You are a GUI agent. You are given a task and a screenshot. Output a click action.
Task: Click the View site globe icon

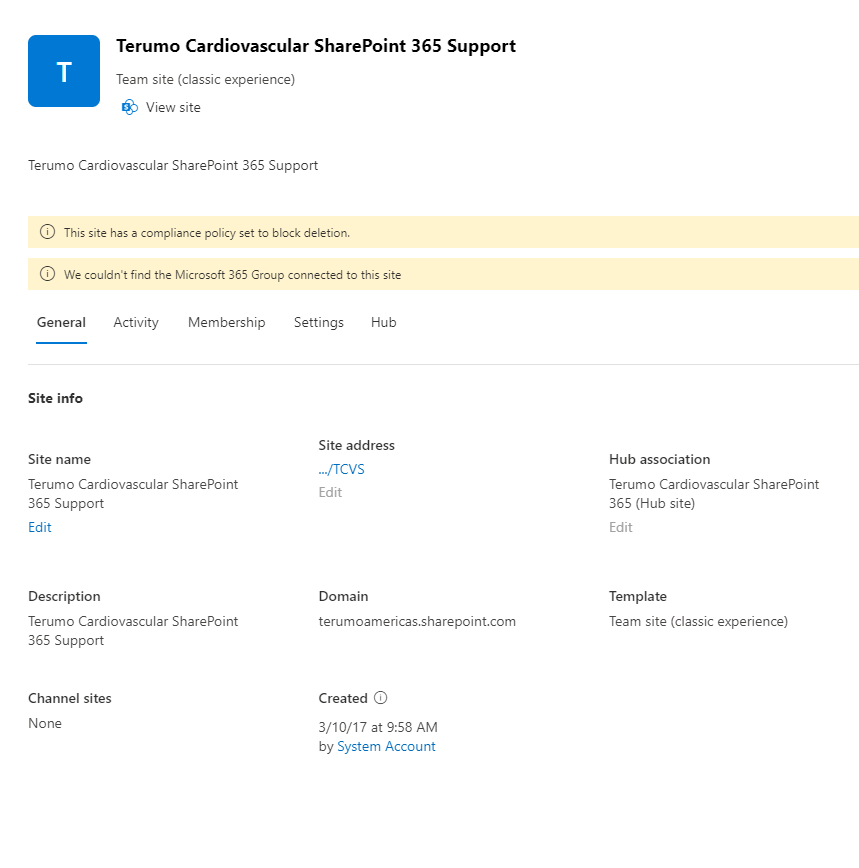(129, 107)
